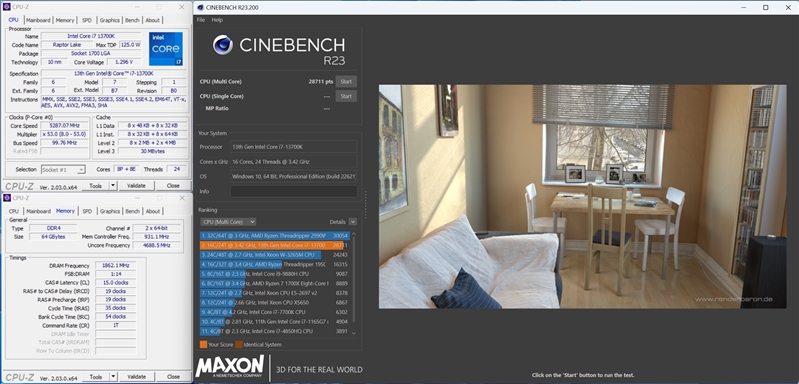Switch to About tab in bottom CPU-Z
The image size is (799, 384).
tap(152, 211)
